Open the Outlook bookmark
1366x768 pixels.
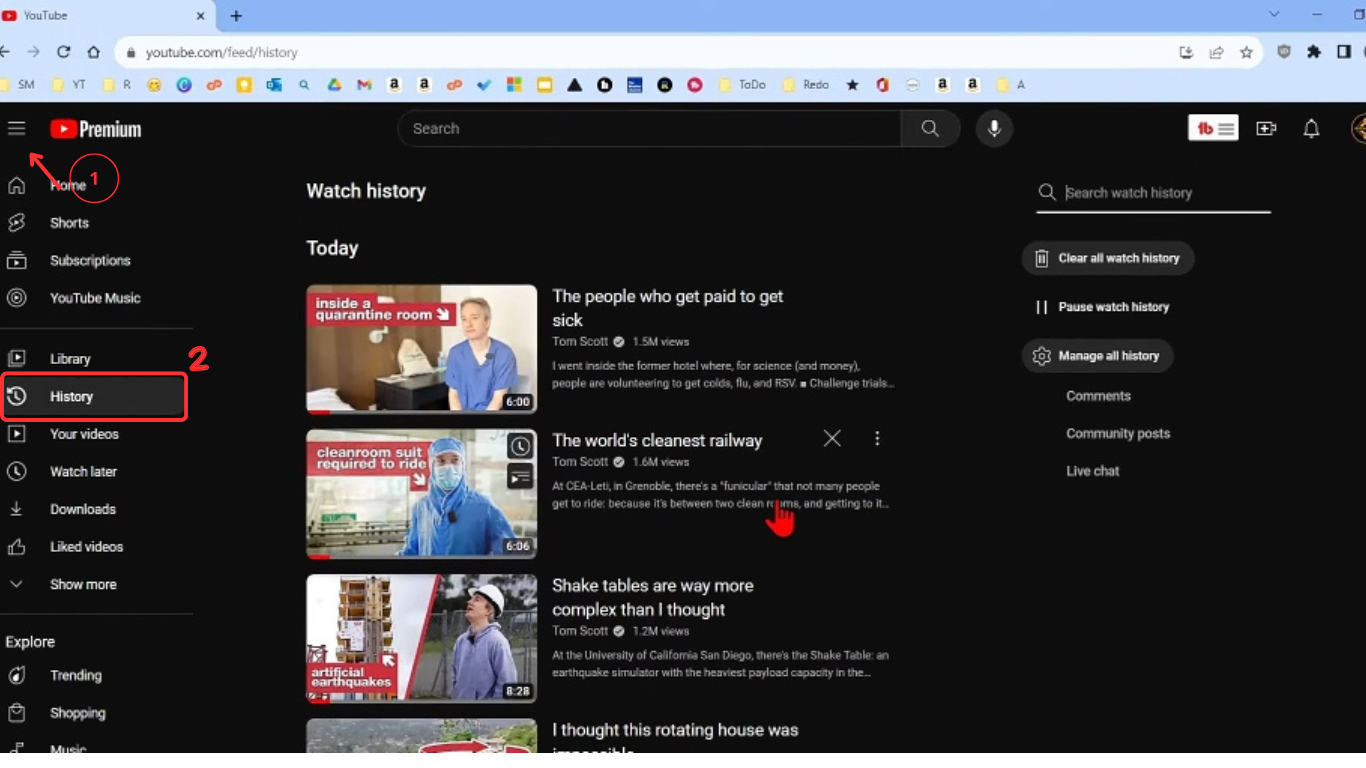[274, 85]
